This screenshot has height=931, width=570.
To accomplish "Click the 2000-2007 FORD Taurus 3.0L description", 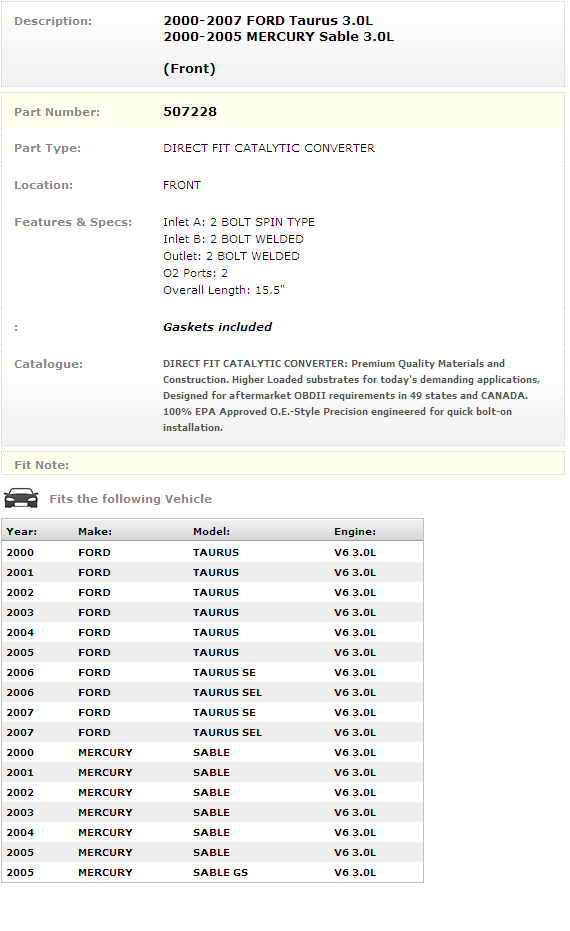I will pyautogui.click(x=268, y=20).
